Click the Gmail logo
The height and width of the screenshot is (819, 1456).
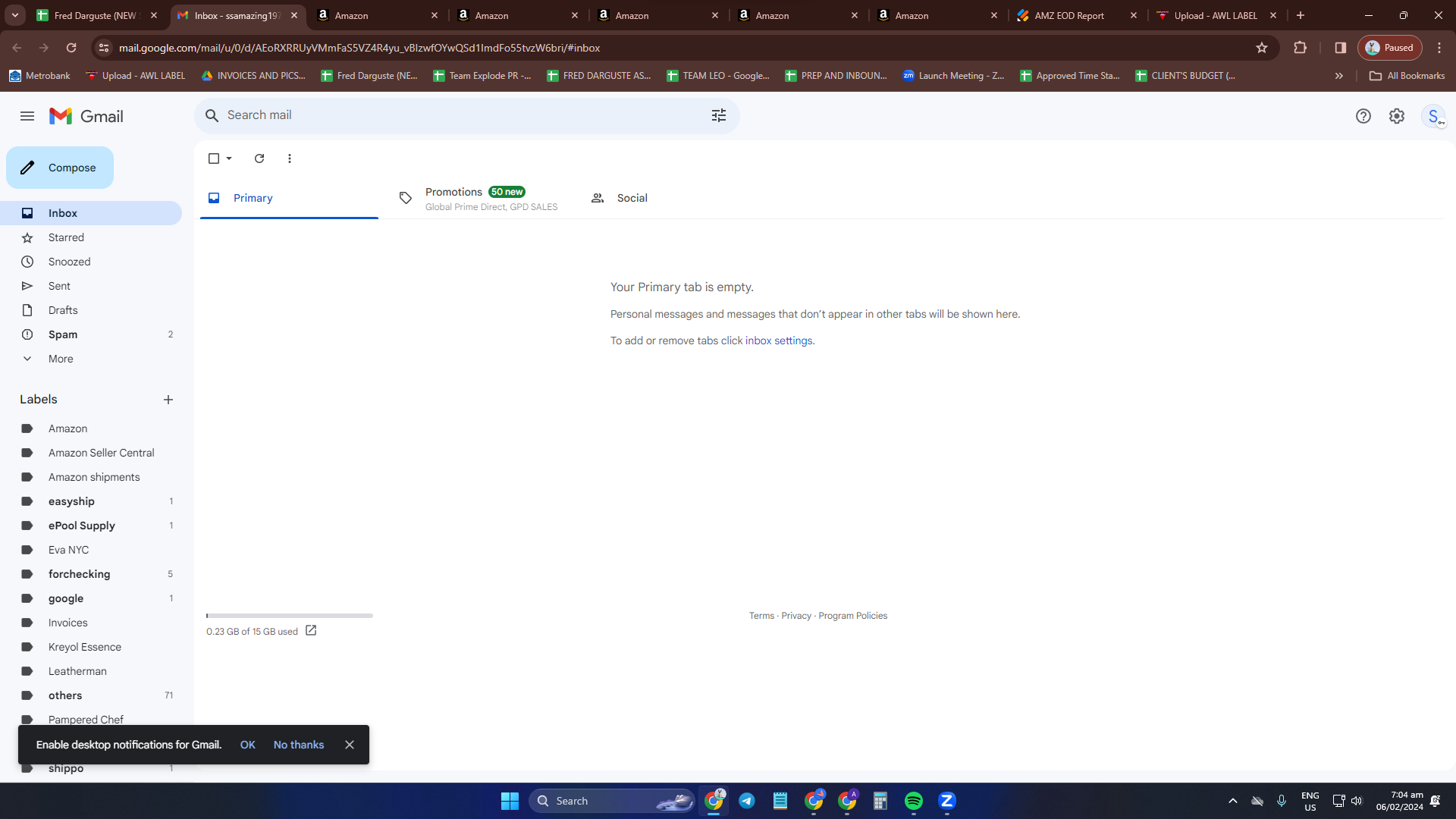tap(86, 116)
